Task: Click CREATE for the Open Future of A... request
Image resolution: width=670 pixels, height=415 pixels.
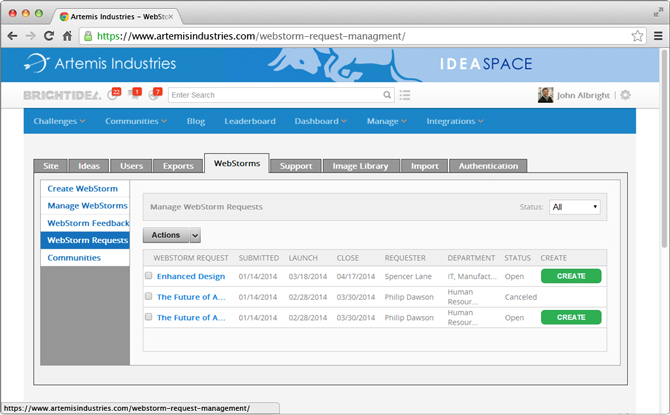Action: click(571, 317)
